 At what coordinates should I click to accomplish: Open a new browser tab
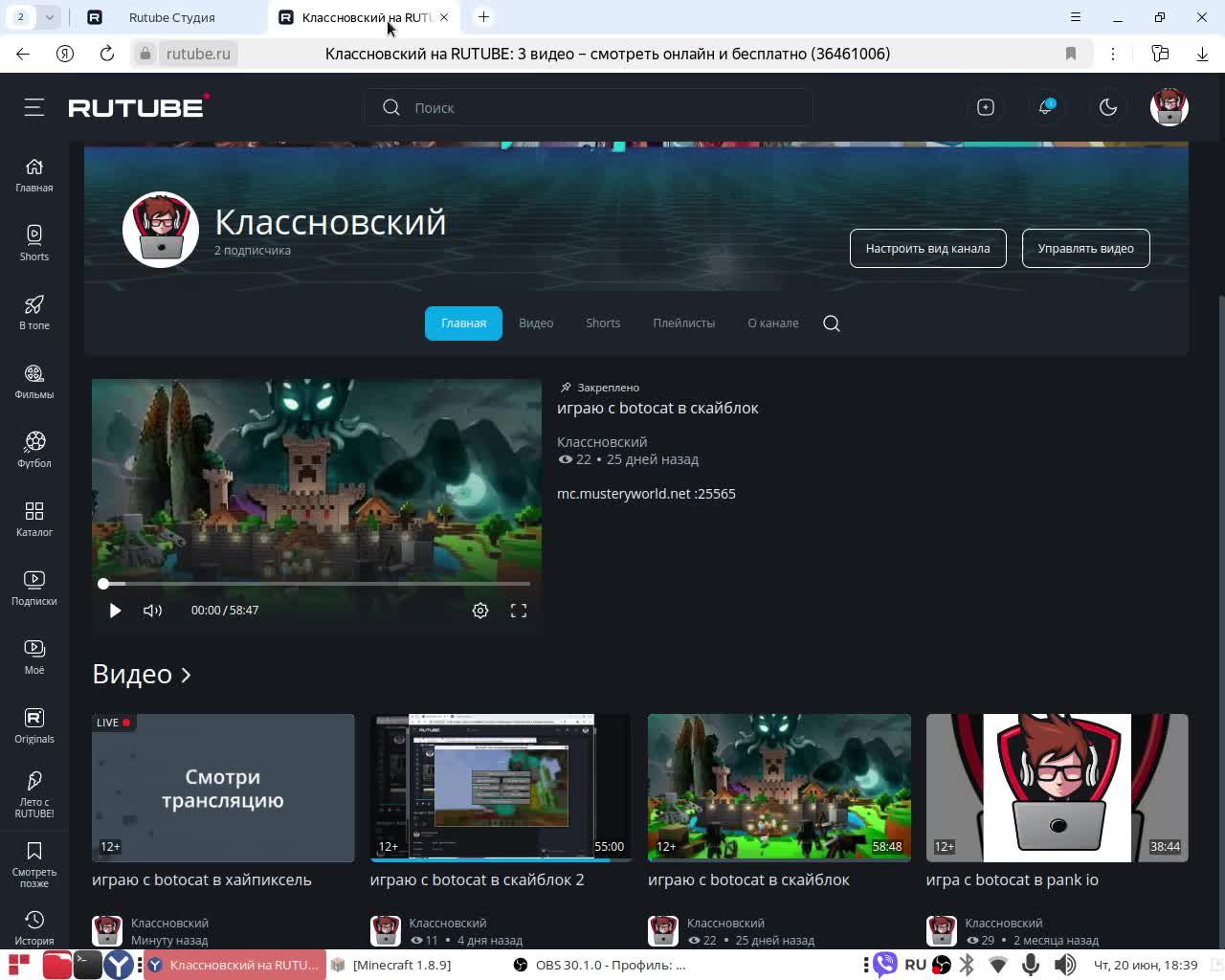pyautogui.click(x=483, y=17)
